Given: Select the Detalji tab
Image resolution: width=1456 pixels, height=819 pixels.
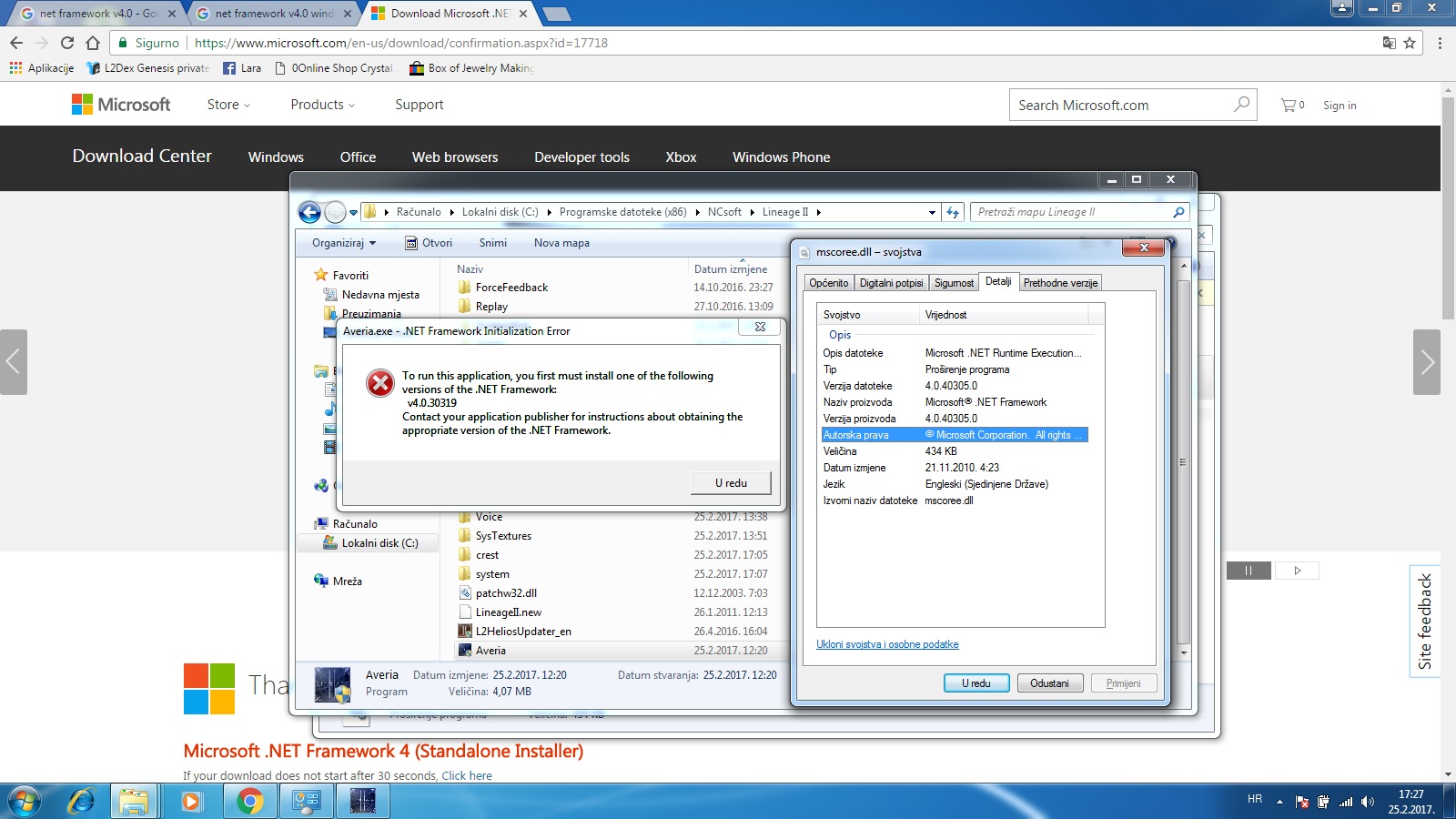Looking at the screenshot, I should 998,281.
